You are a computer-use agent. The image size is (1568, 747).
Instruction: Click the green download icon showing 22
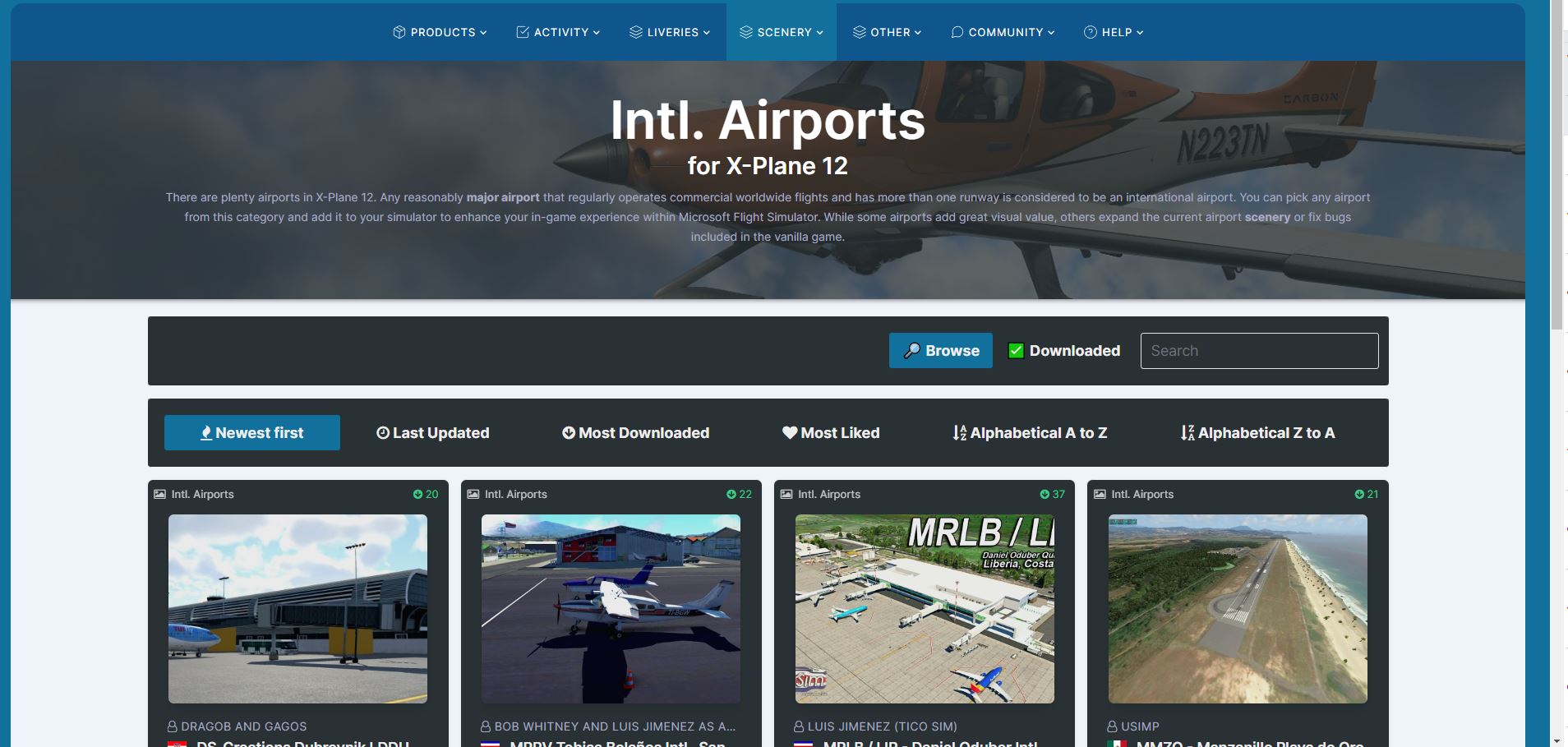pos(731,494)
